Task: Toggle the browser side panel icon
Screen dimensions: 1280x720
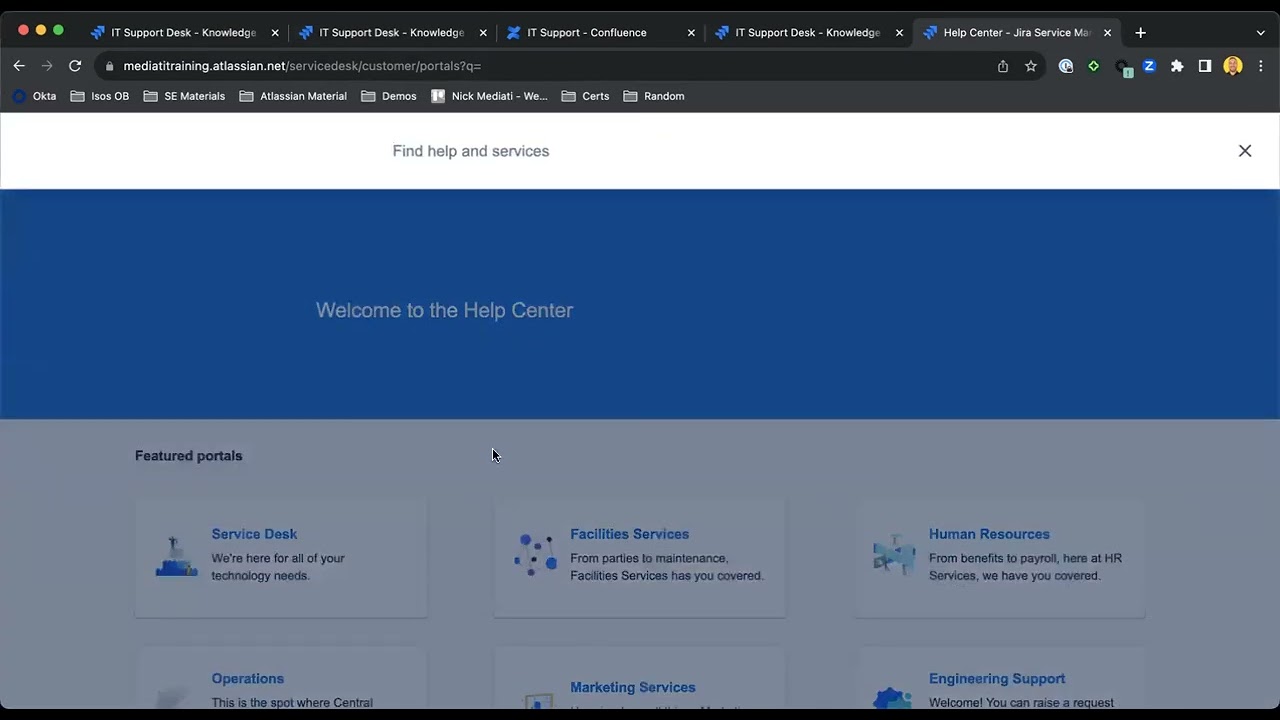Action: 1205,66
